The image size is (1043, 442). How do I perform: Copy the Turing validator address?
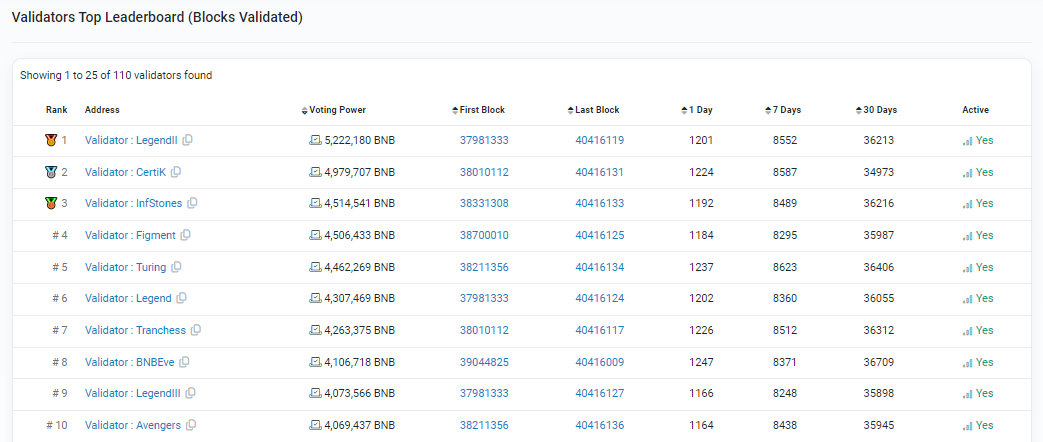coord(176,267)
